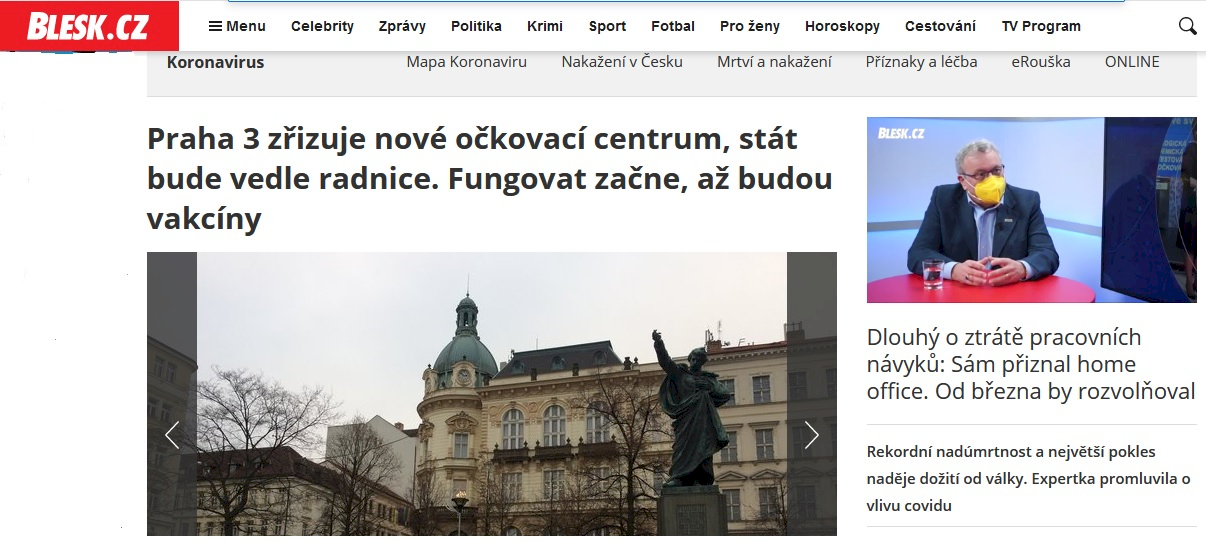Screen dimensions: 1206x542
Task: Open Nakažení v Česku link
Action: (x=622, y=62)
